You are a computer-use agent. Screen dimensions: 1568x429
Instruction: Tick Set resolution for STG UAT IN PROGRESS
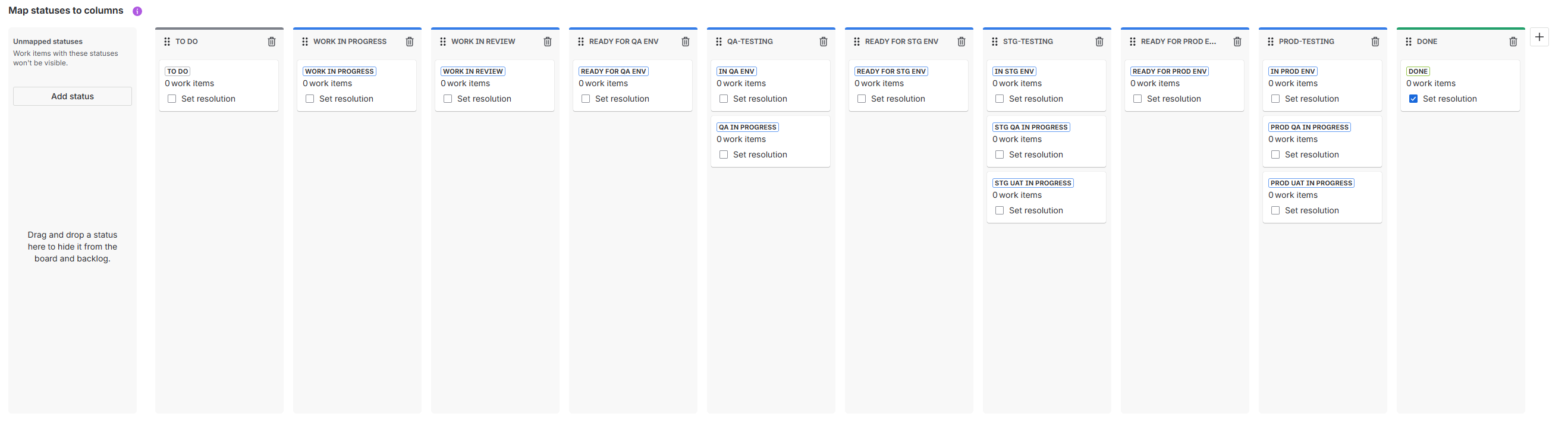click(x=1000, y=210)
